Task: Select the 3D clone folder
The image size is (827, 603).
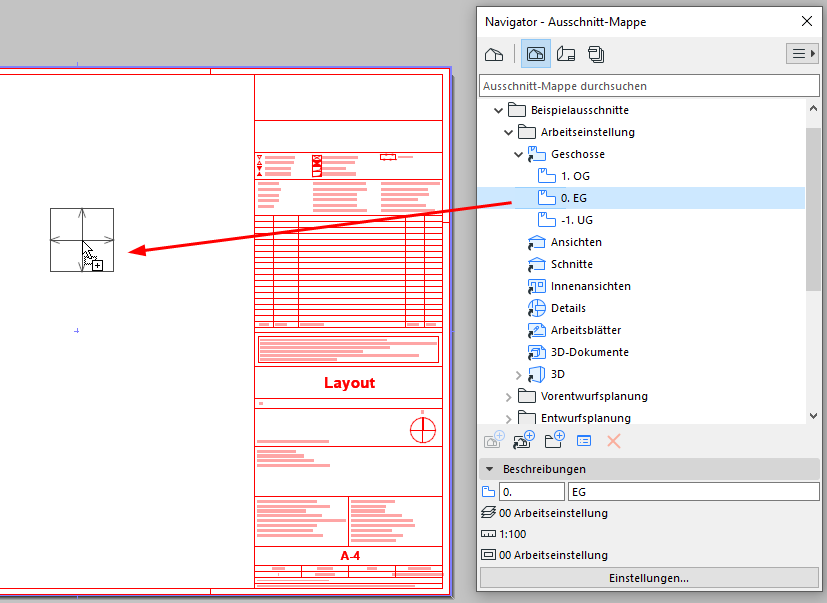Action: (x=557, y=375)
